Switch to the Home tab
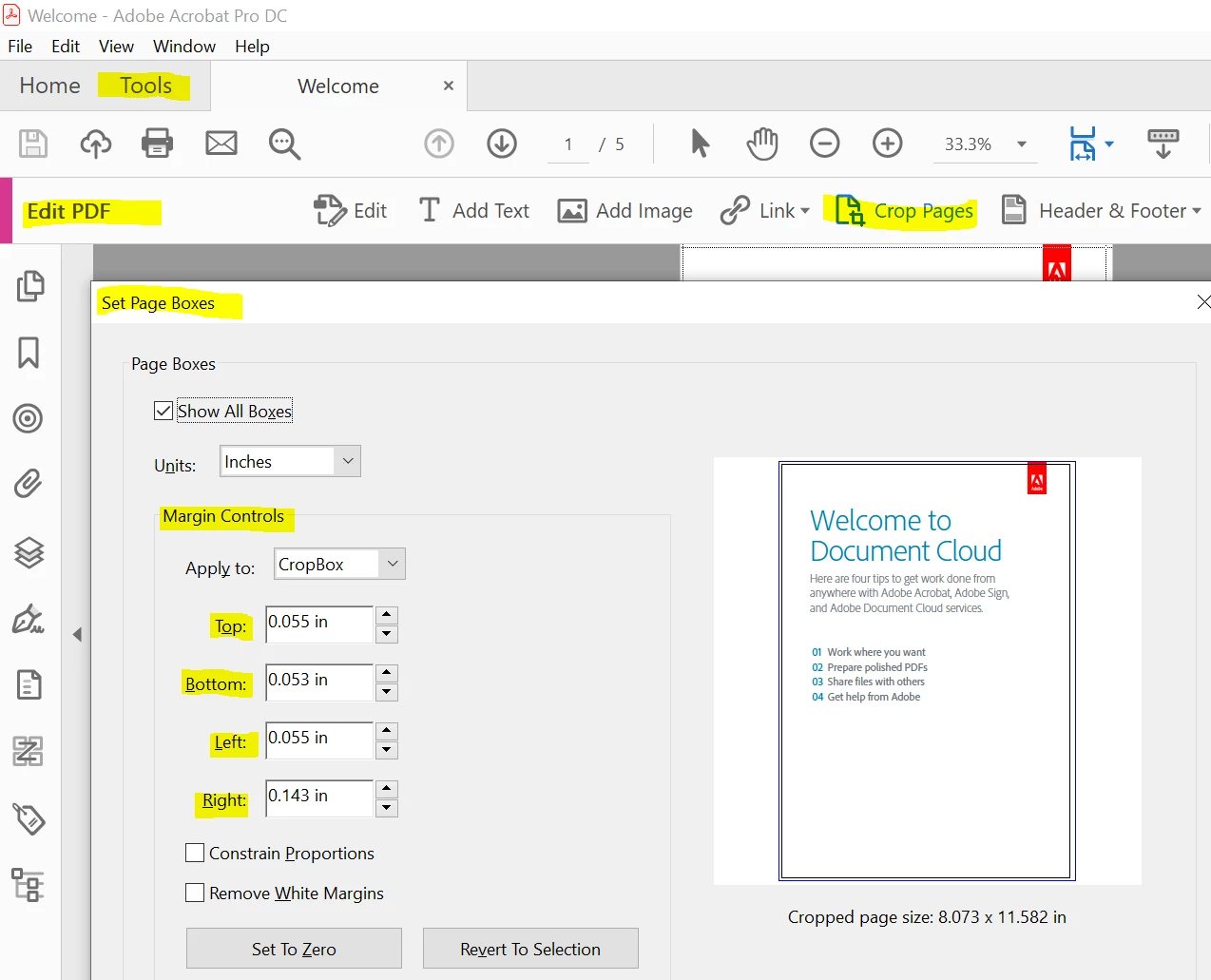Screen dimensions: 1211x980 pos(50,86)
